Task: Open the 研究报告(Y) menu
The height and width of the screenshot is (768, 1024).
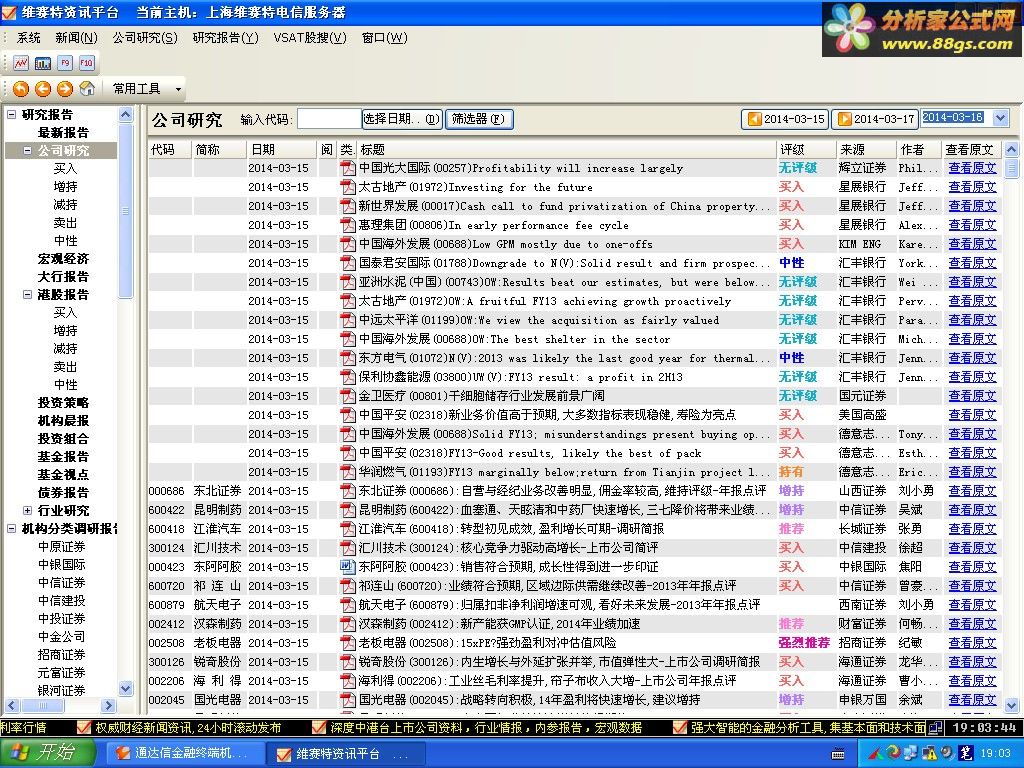Action: tap(225, 38)
